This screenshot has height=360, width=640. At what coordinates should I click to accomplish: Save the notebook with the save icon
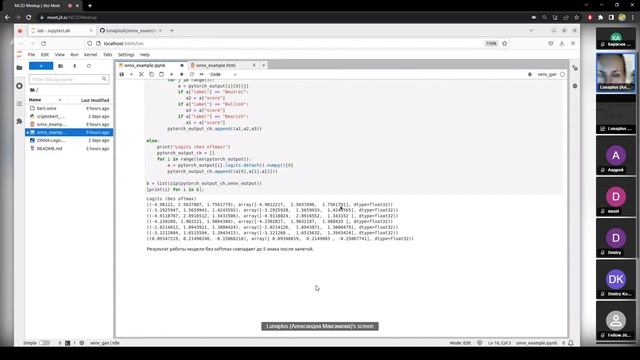coord(122,74)
